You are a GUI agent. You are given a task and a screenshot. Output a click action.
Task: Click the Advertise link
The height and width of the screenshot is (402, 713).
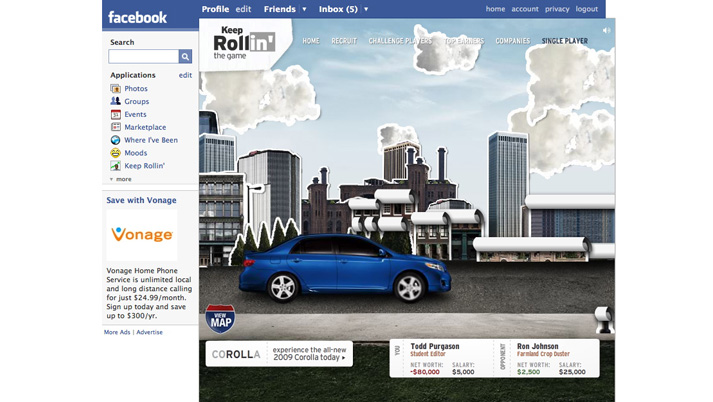[x=149, y=332]
